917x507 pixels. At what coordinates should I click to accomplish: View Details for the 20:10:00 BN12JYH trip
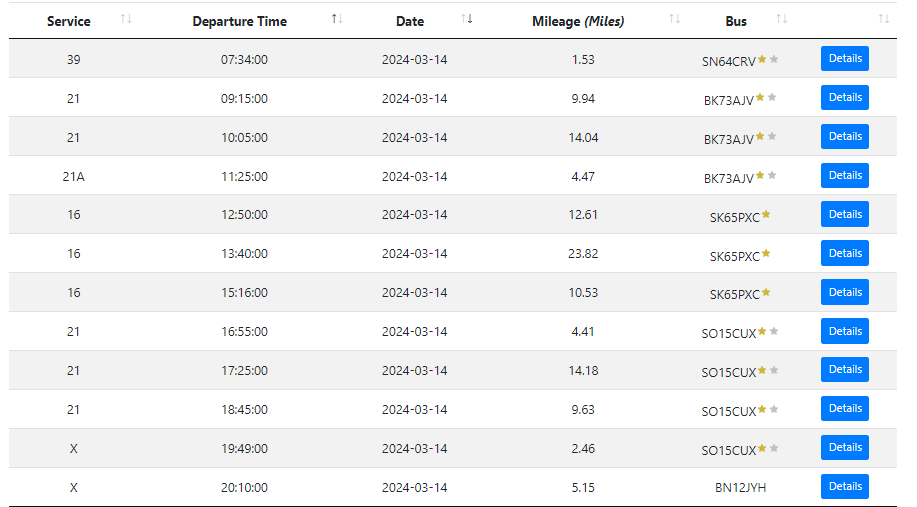(x=844, y=486)
